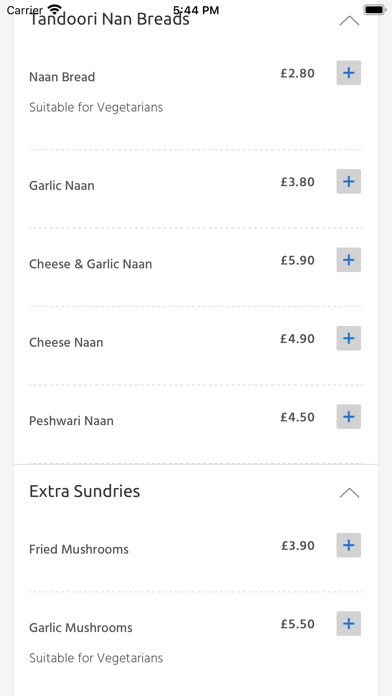Open the Naan Bread item details
392x696 pixels.
pos(62,77)
